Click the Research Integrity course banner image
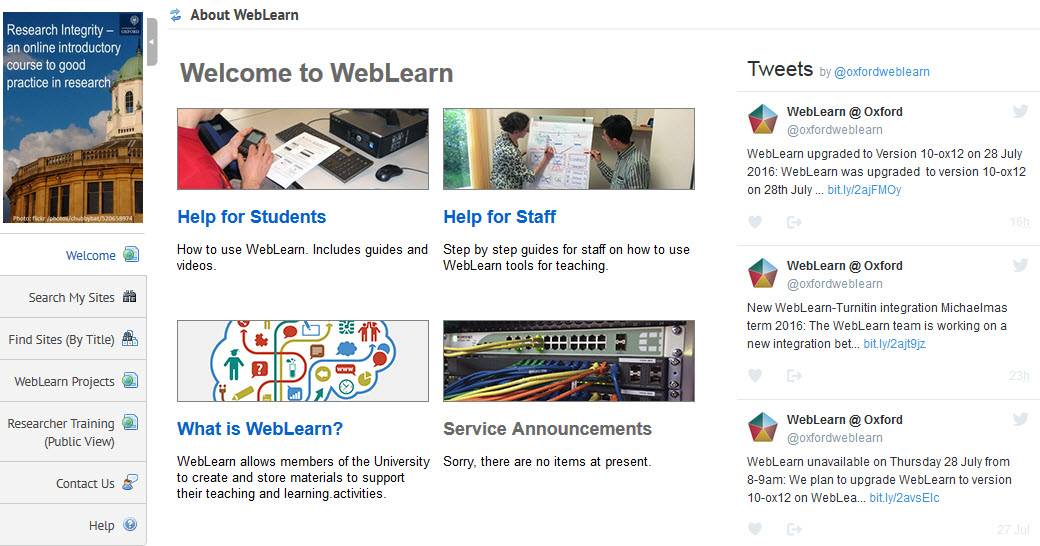 (73, 118)
